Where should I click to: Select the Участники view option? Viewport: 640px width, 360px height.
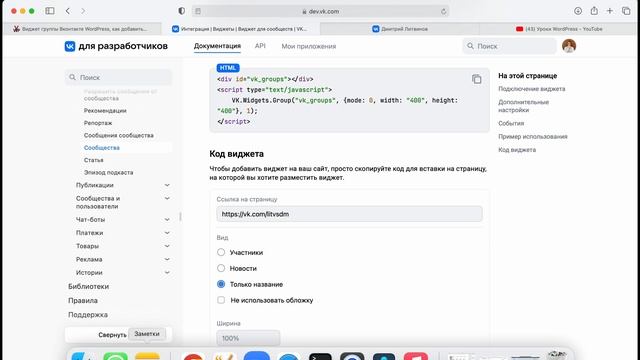pos(221,252)
